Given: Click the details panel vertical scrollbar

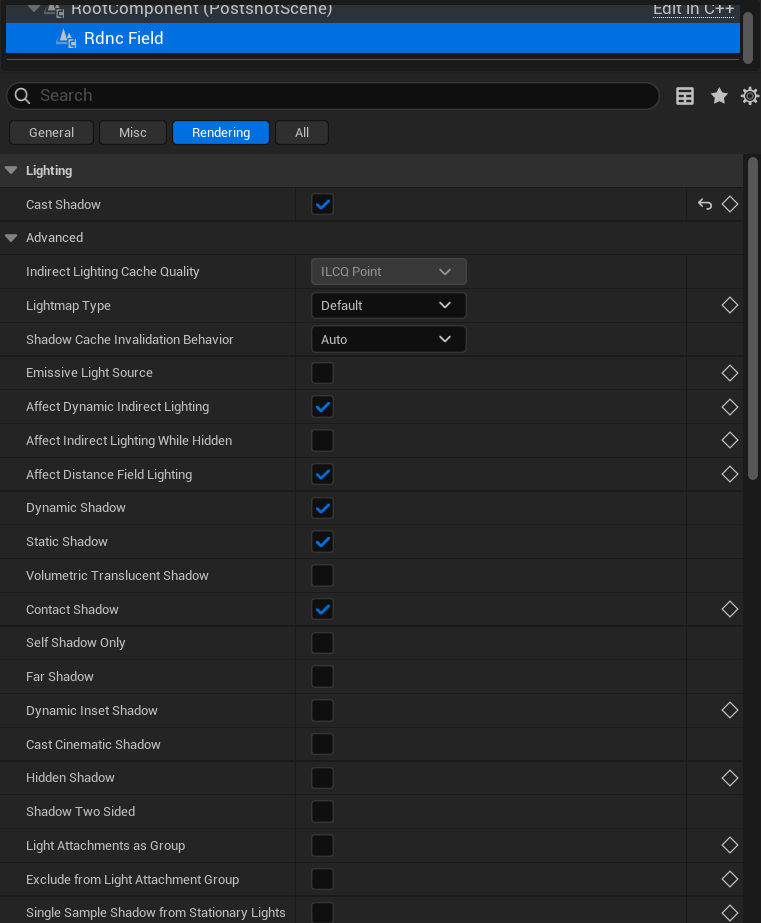Looking at the screenshot, I should coord(753,318).
